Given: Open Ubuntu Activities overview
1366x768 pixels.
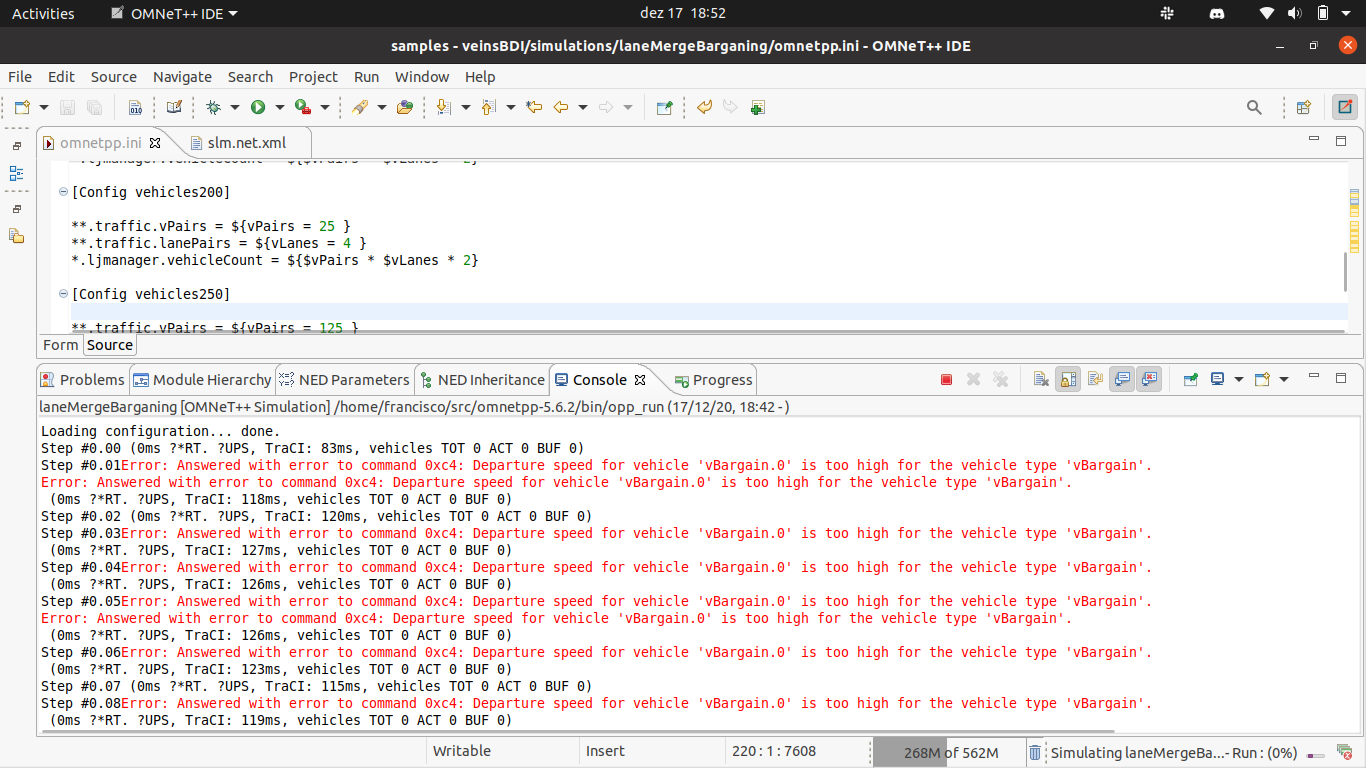Looking at the screenshot, I should point(43,13).
